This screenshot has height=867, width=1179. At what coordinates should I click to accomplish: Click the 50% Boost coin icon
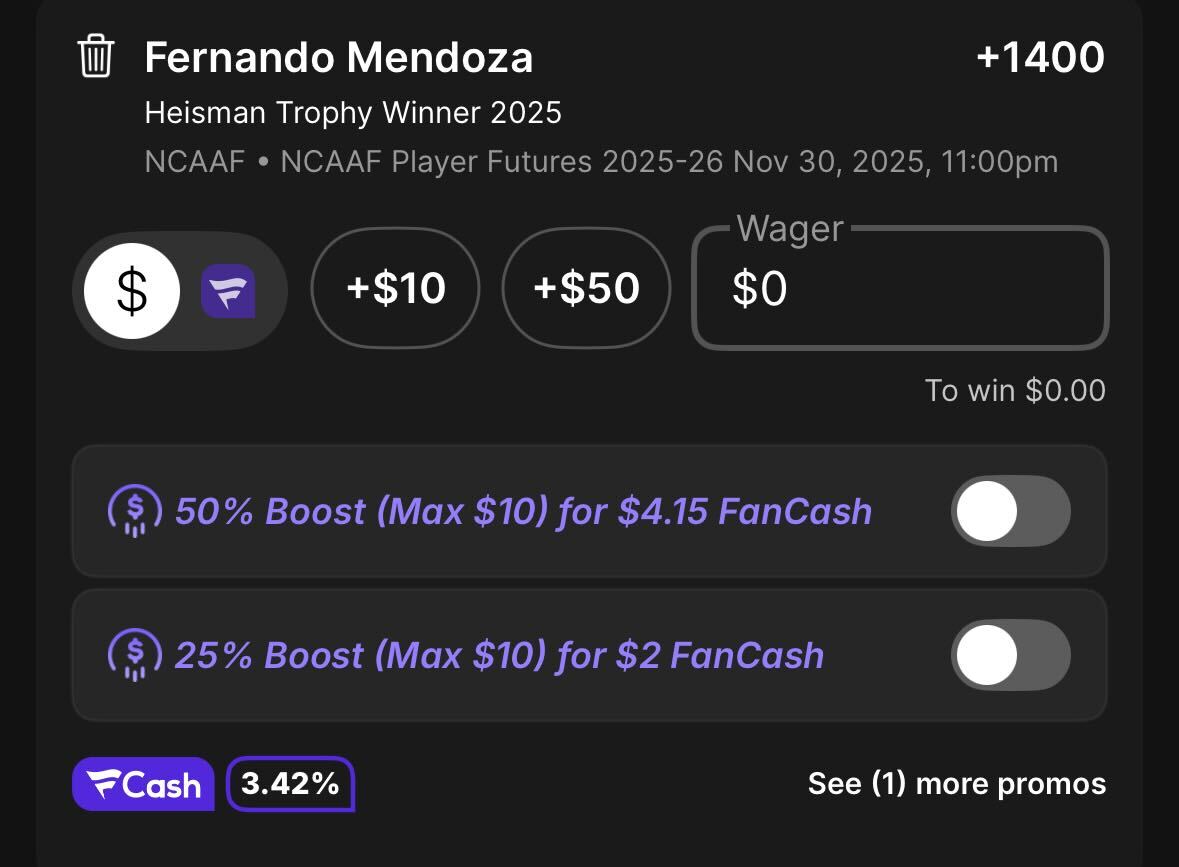coord(133,511)
